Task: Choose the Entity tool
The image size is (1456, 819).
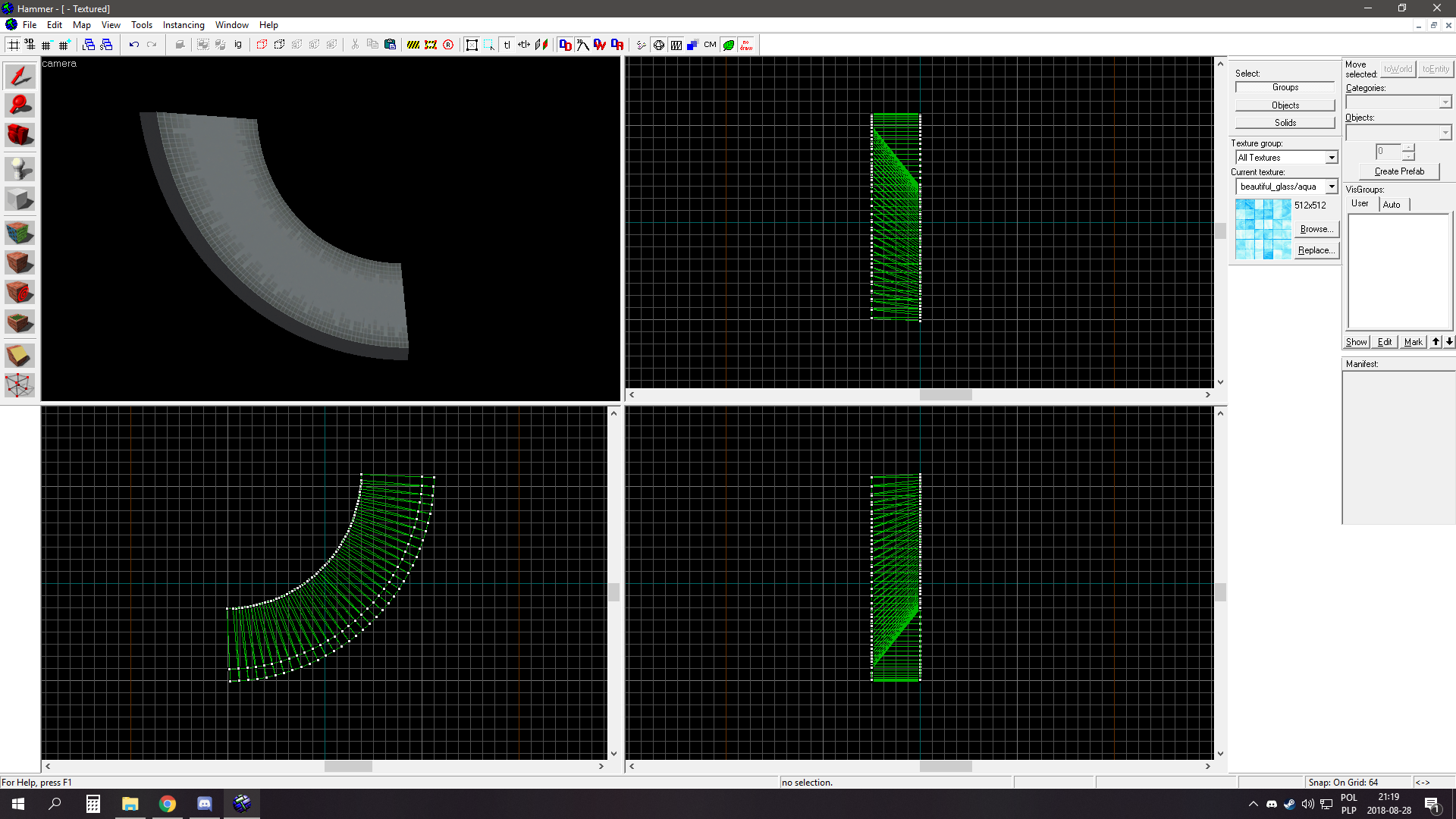Action: [x=19, y=168]
